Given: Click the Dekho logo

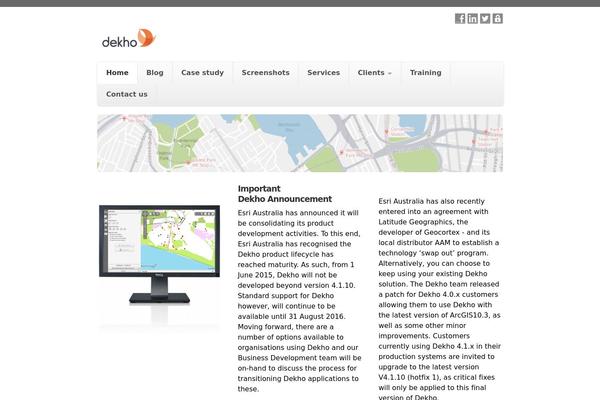Looking at the screenshot, I should (129, 38).
